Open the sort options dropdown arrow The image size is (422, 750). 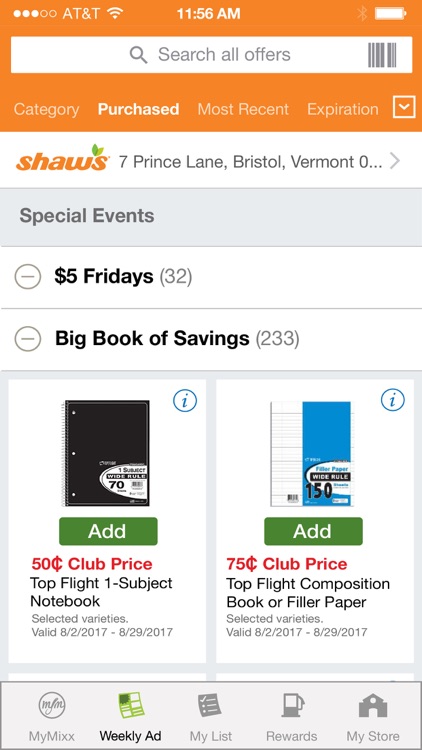tap(404, 107)
